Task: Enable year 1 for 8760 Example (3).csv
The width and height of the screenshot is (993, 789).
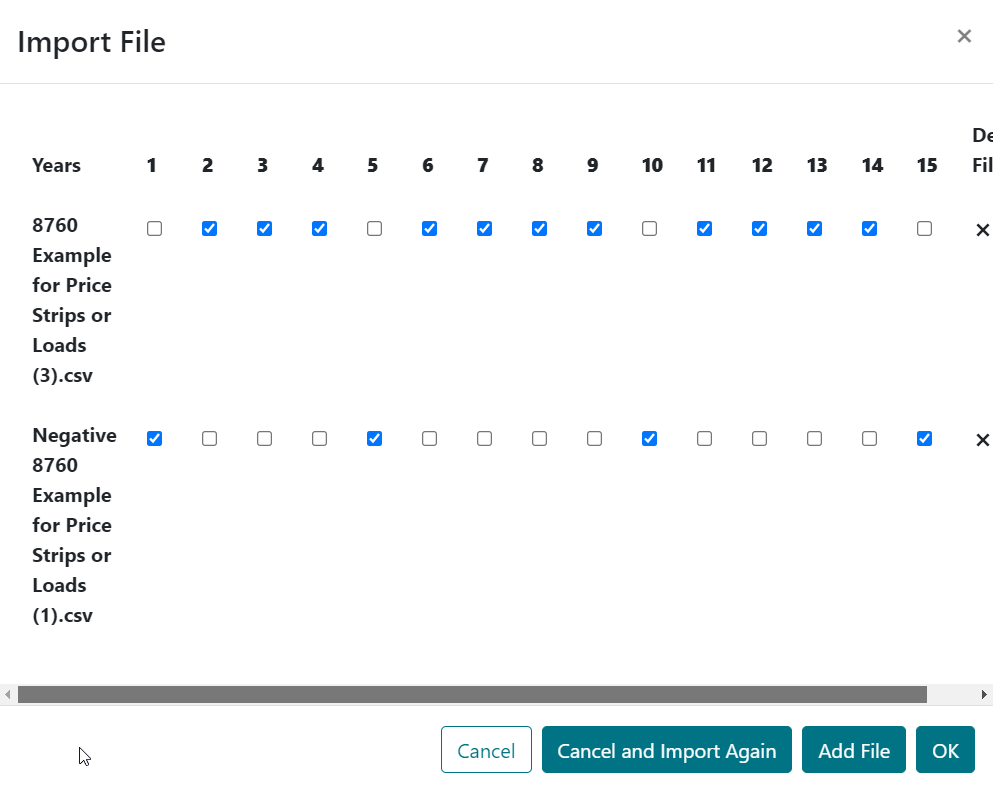Action: point(154,228)
